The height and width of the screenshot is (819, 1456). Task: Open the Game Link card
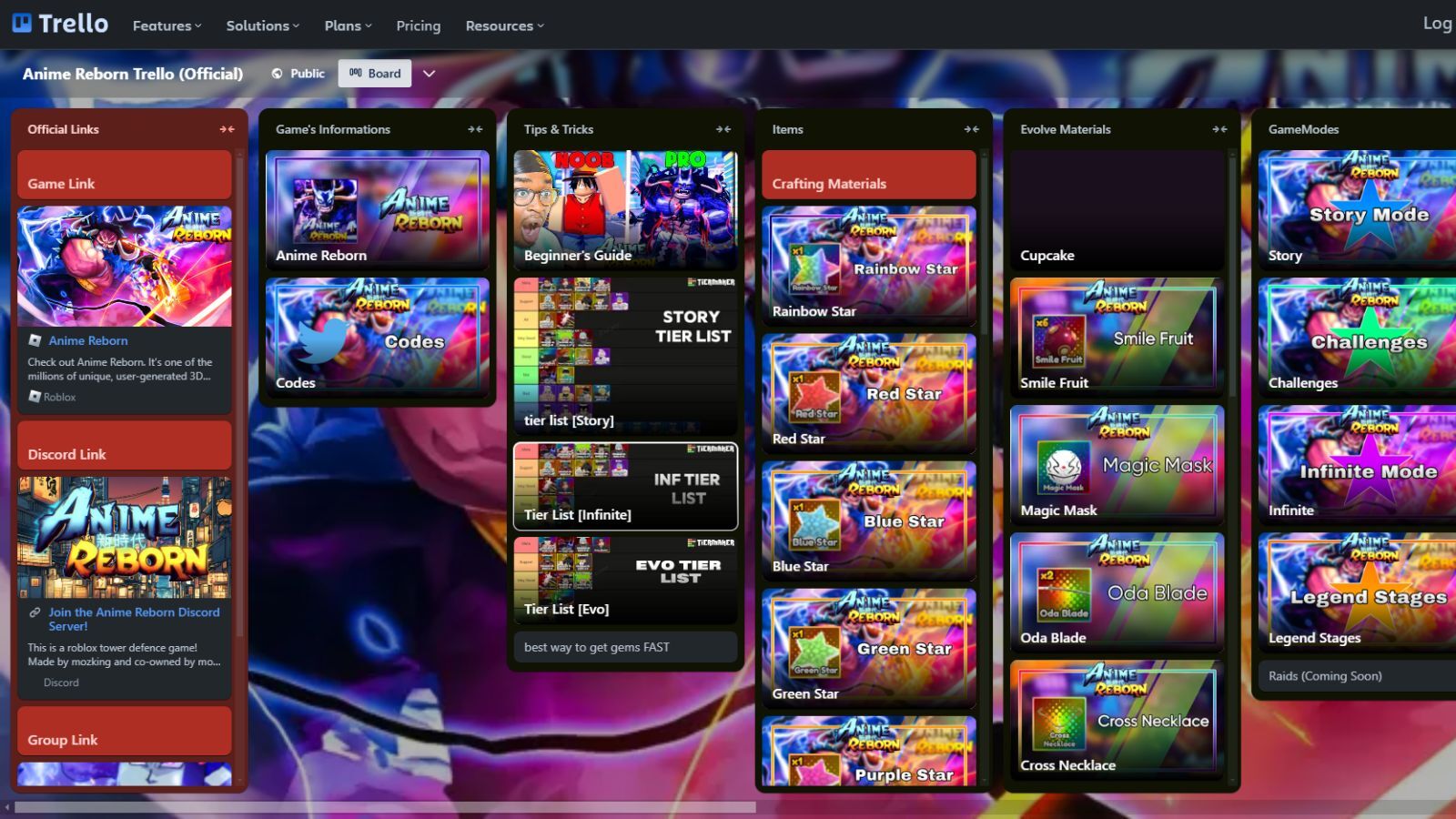[125, 175]
